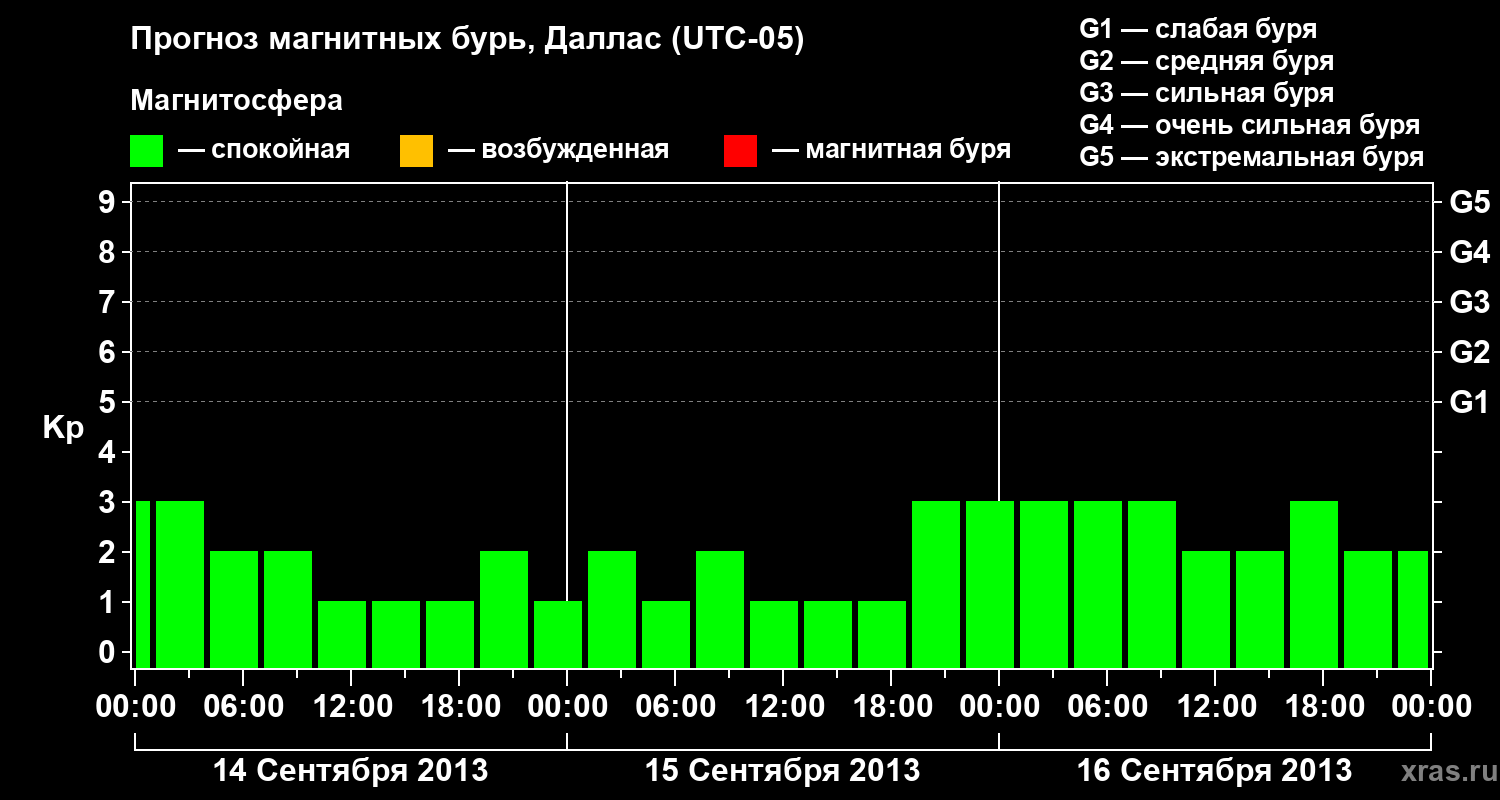1500x800 pixels.
Task: Click the '— магнитная буря' legend label
Action: tap(891, 150)
